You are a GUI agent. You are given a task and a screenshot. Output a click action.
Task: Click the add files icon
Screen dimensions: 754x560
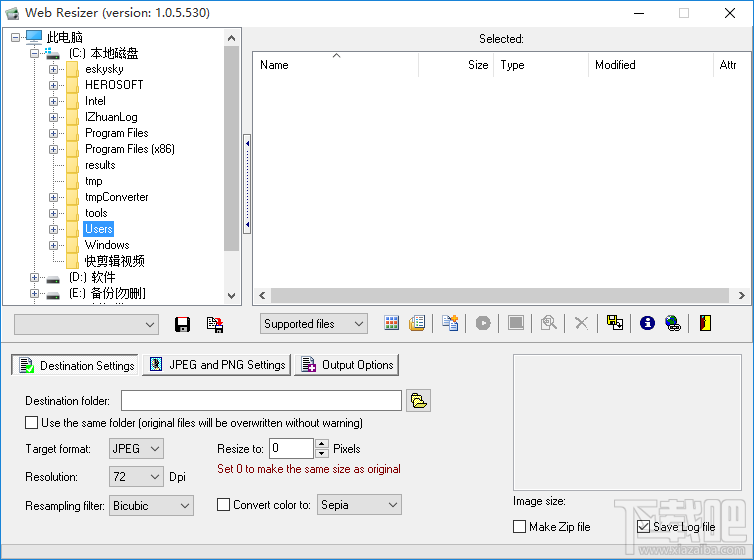pos(450,323)
